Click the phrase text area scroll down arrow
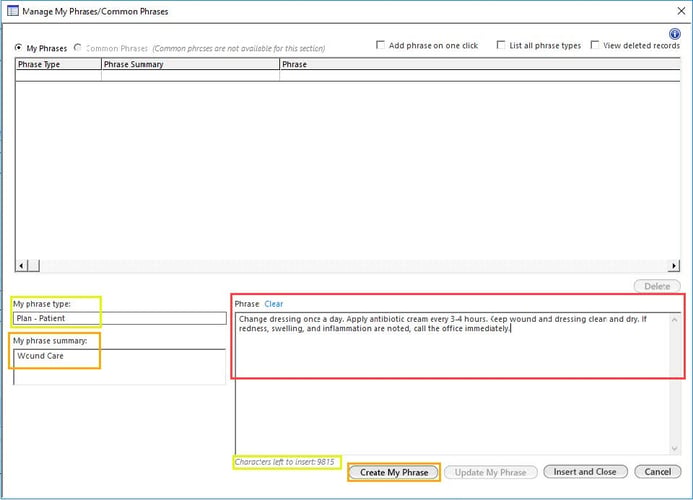 click(674, 448)
